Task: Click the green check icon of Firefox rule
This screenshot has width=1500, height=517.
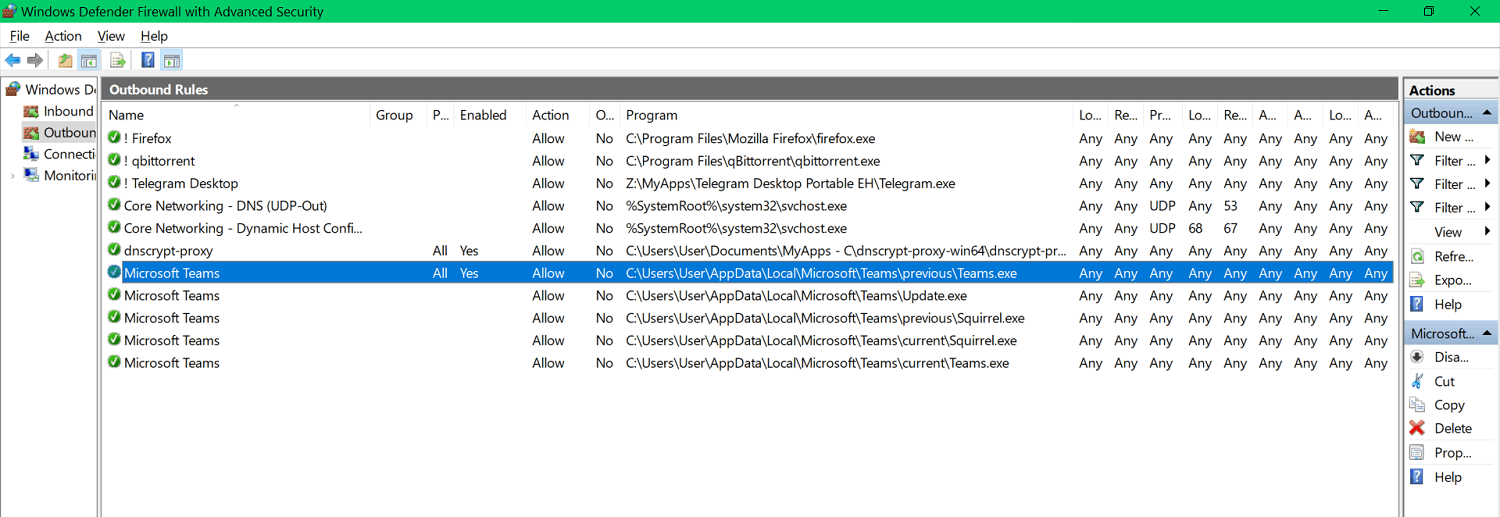Action: [x=114, y=138]
